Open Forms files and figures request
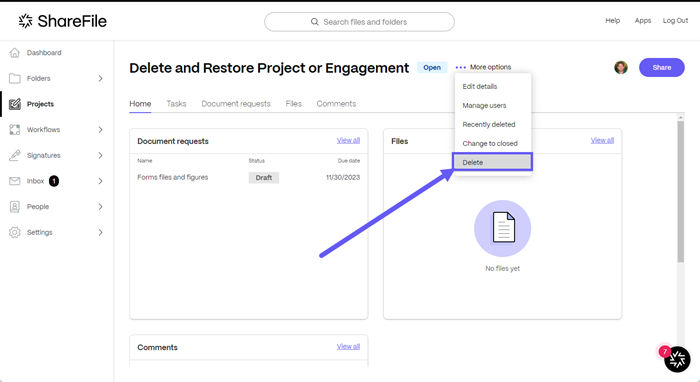The image size is (700, 382). [x=173, y=177]
